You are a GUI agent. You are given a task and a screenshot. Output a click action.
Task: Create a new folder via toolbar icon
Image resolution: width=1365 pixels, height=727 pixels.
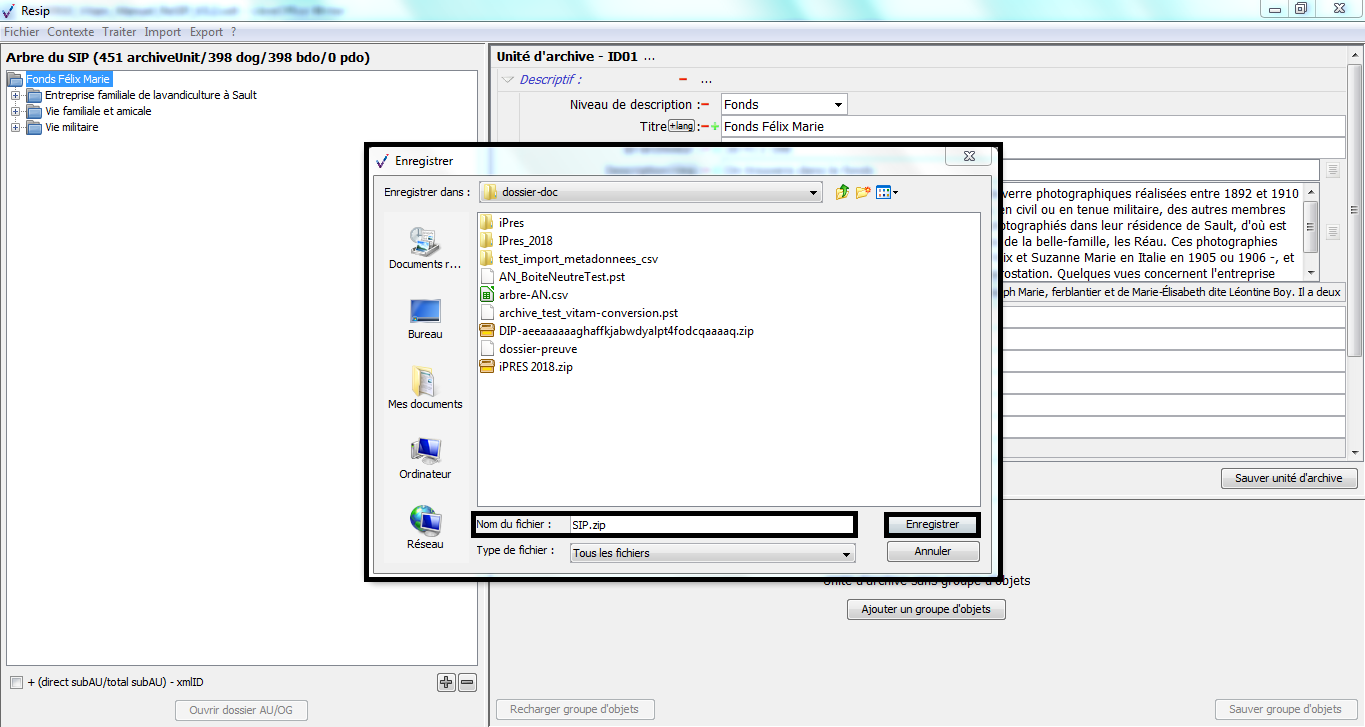coord(862,192)
